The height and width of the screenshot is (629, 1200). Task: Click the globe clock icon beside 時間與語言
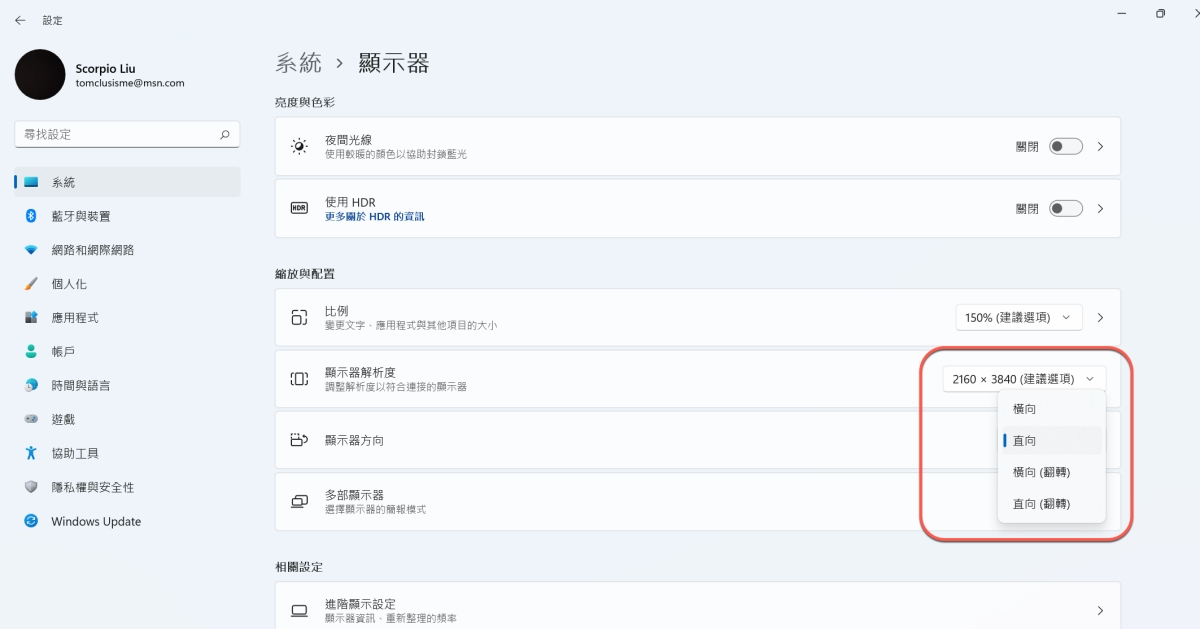coord(31,386)
